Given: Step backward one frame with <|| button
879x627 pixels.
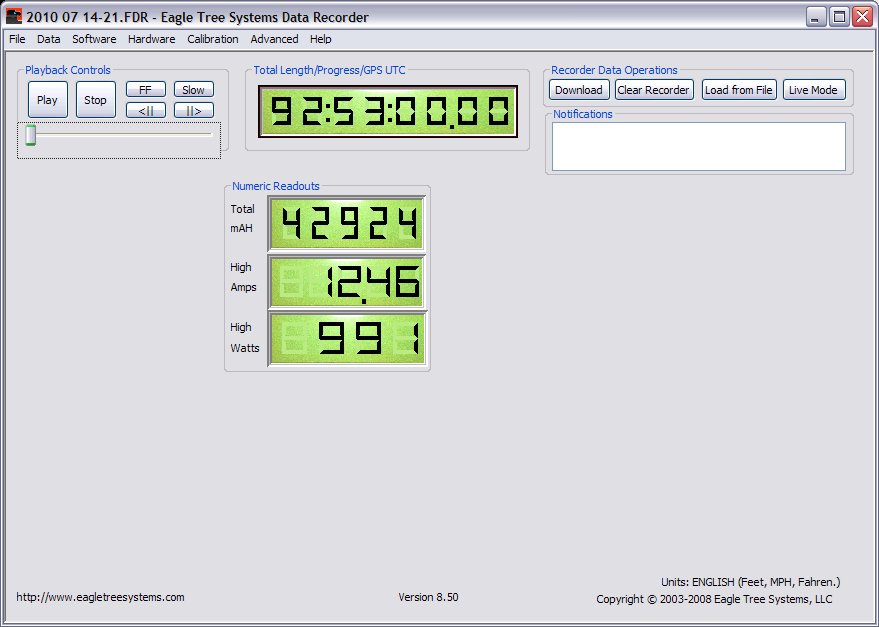Looking at the screenshot, I should click(x=145, y=110).
